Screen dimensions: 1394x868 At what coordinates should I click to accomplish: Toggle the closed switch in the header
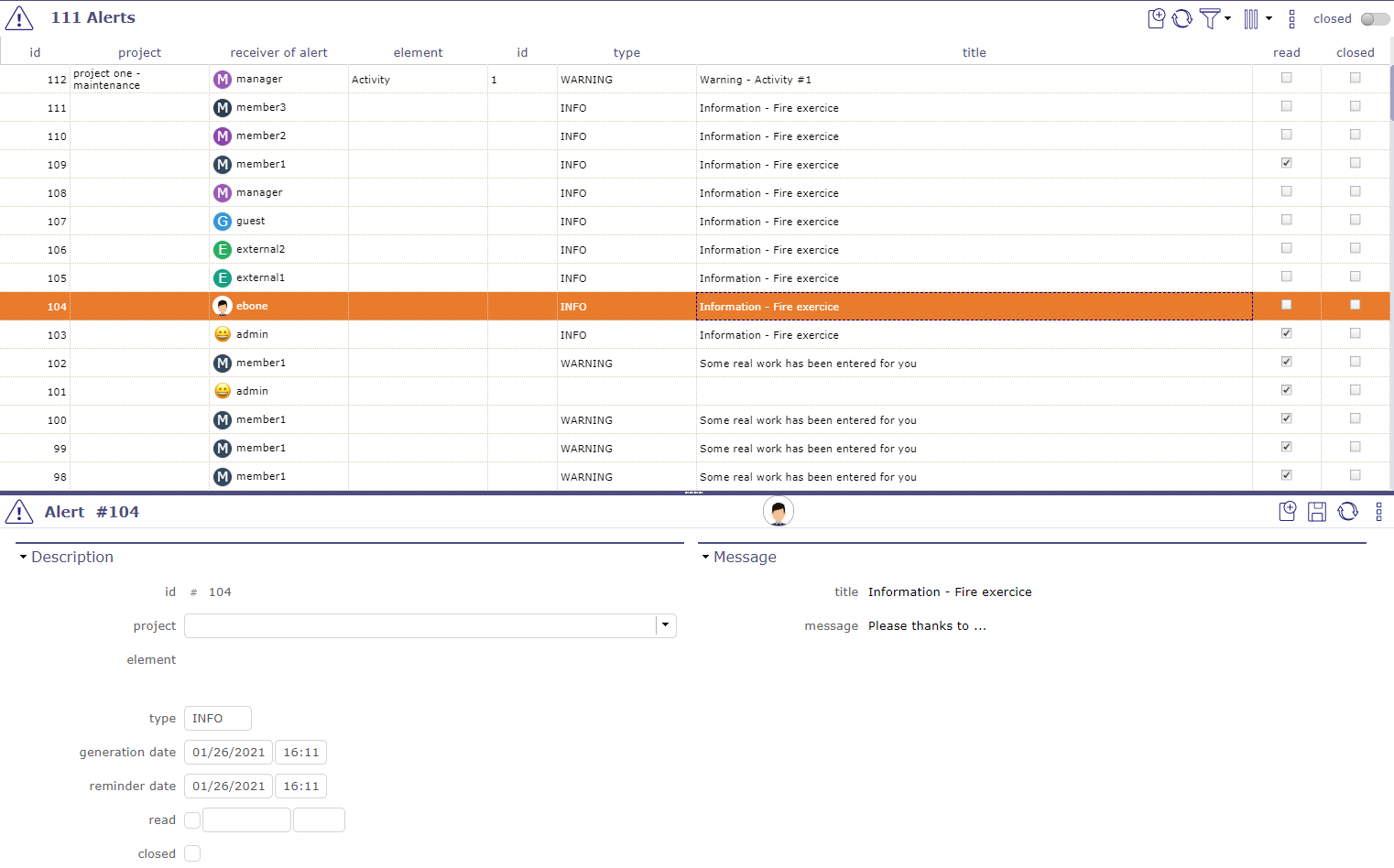pos(1374,19)
